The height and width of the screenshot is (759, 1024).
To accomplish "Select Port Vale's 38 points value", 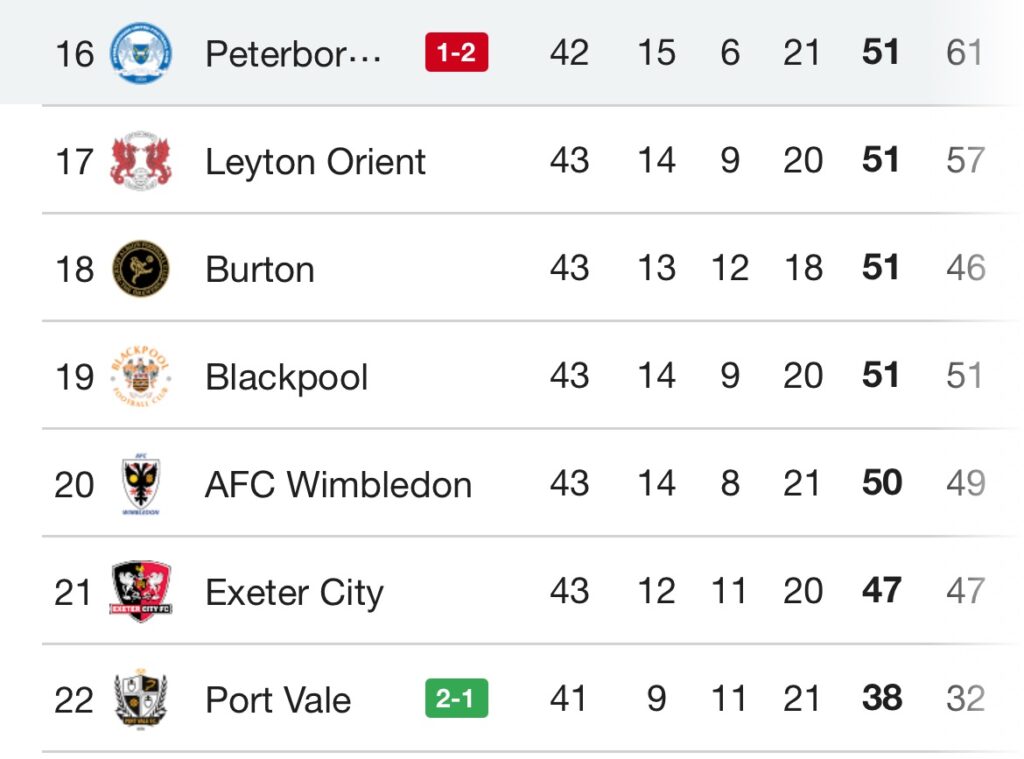I will coord(881,699).
